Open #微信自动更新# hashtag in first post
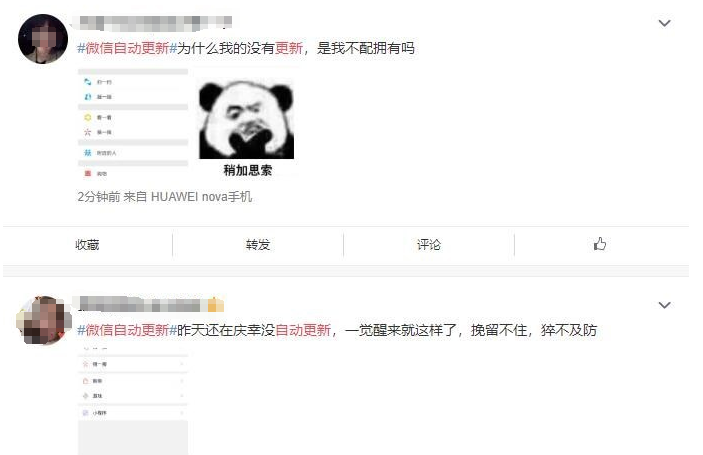 pyautogui.click(x=127, y=48)
